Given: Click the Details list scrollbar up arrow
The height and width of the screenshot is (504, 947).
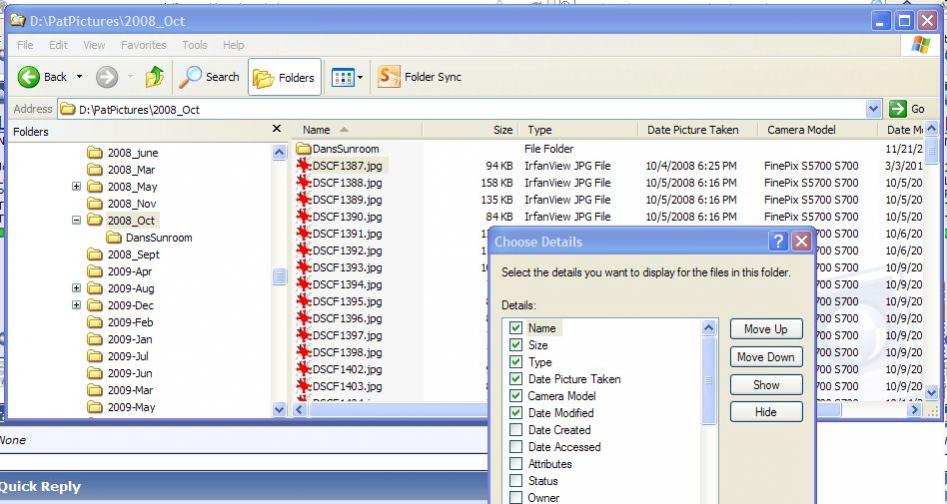Looking at the screenshot, I should point(708,328).
